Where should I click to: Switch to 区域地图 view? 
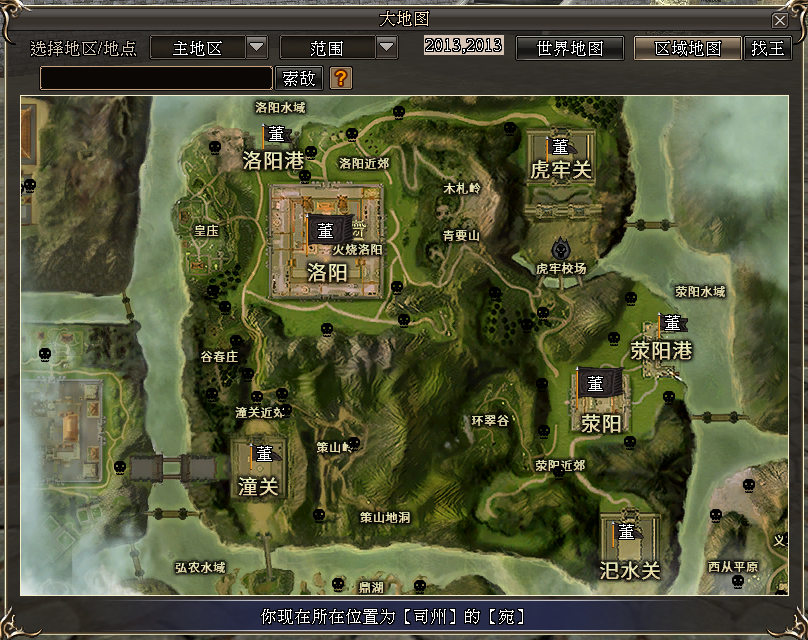click(x=687, y=48)
